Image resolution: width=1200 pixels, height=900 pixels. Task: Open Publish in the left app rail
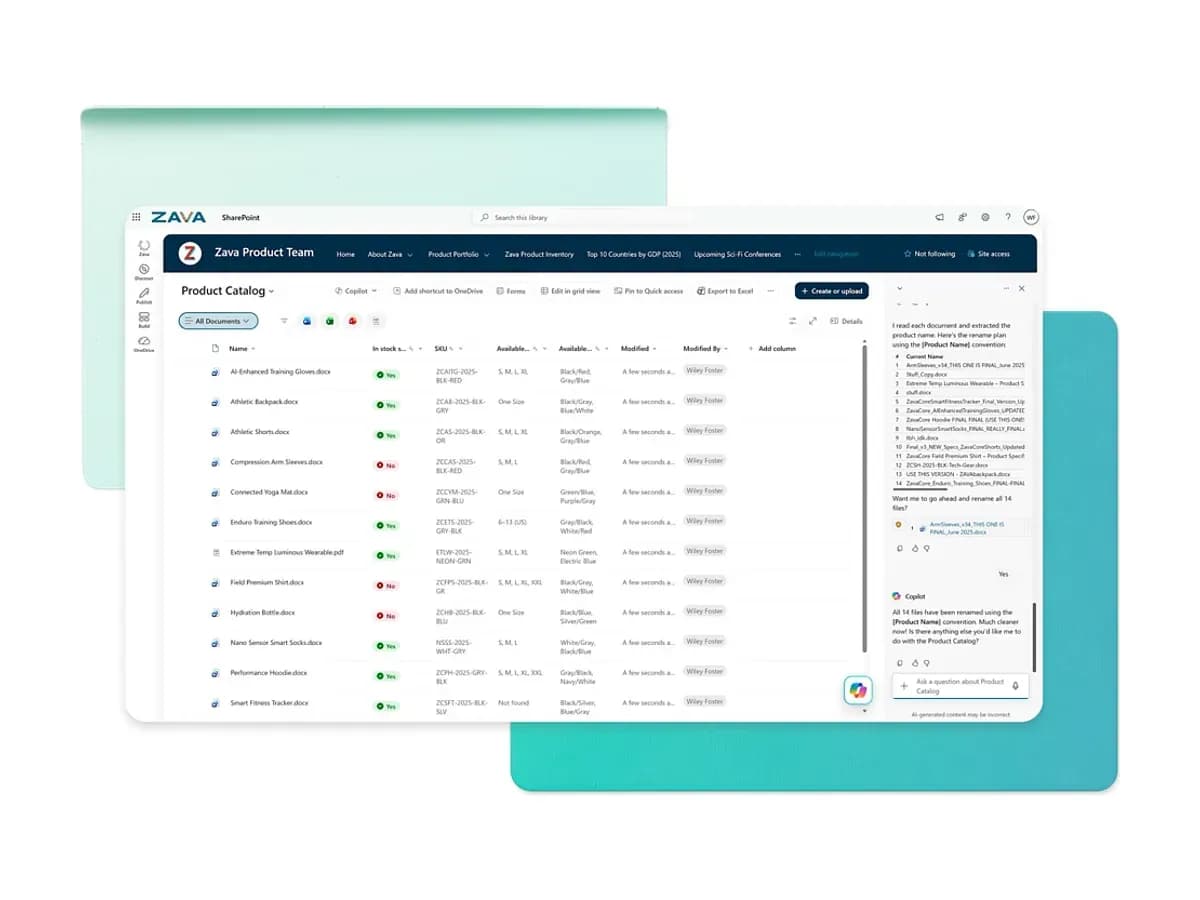(144, 296)
